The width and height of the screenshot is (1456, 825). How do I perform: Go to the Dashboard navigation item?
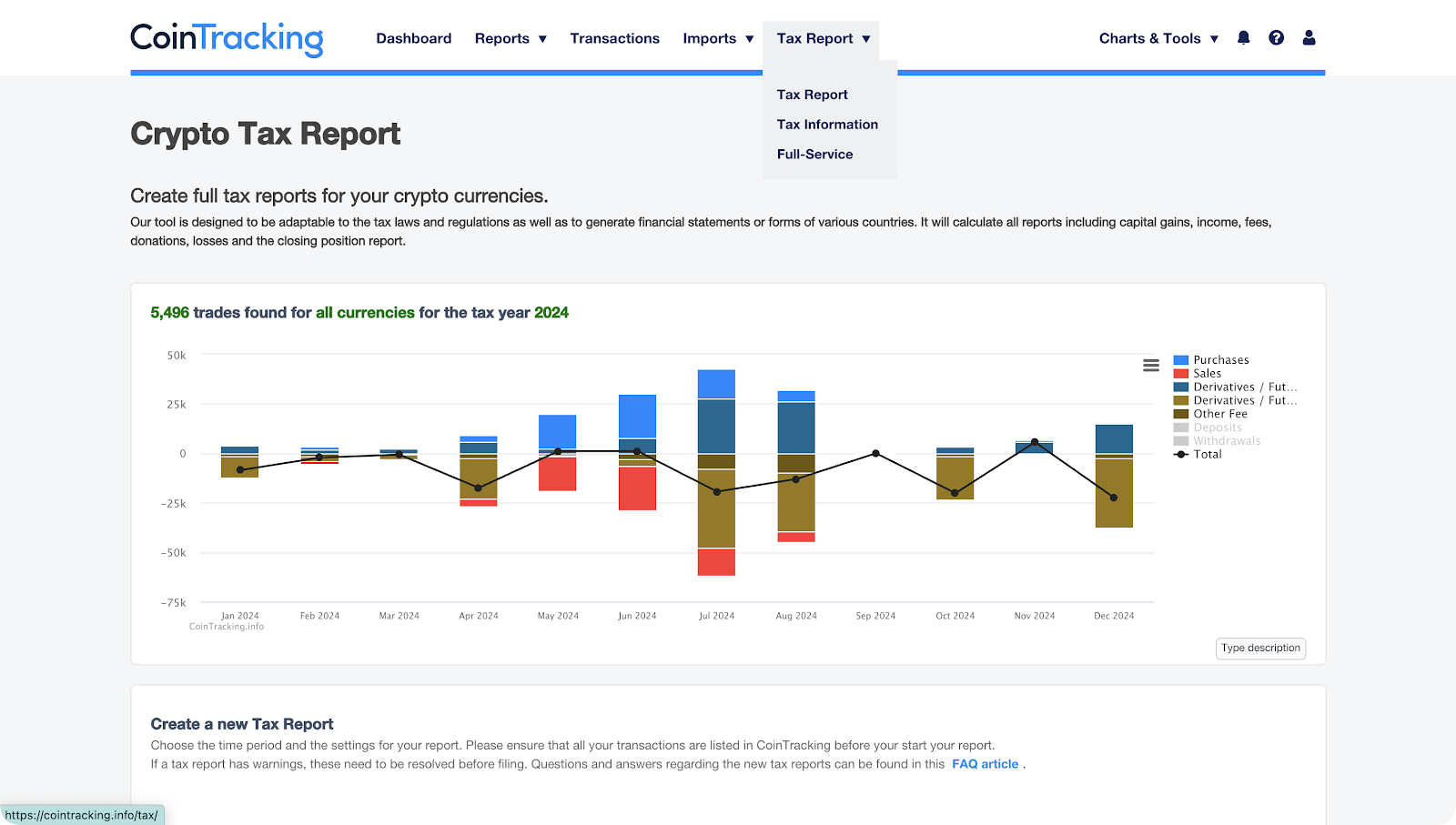coord(414,38)
